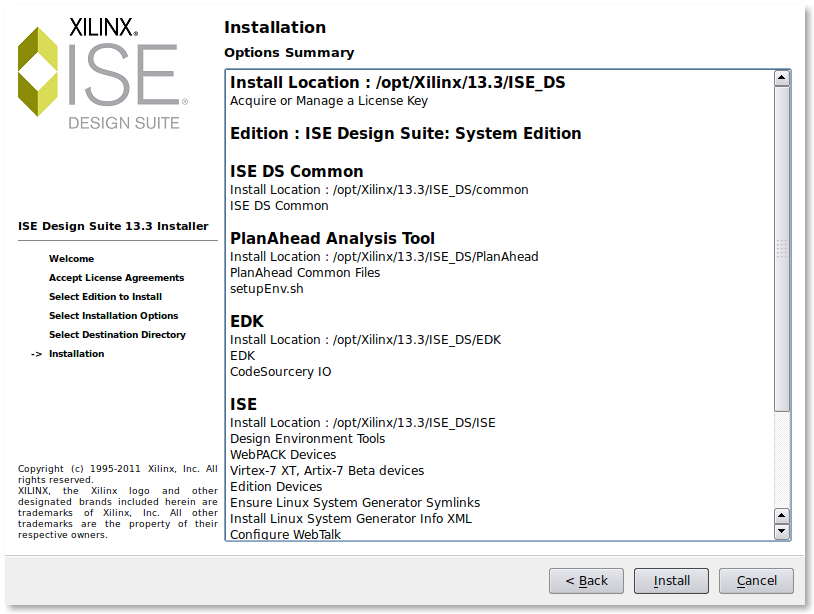The width and height of the screenshot is (814, 614).
Task: Go back with the Back button
Action: click(x=586, y=580)
